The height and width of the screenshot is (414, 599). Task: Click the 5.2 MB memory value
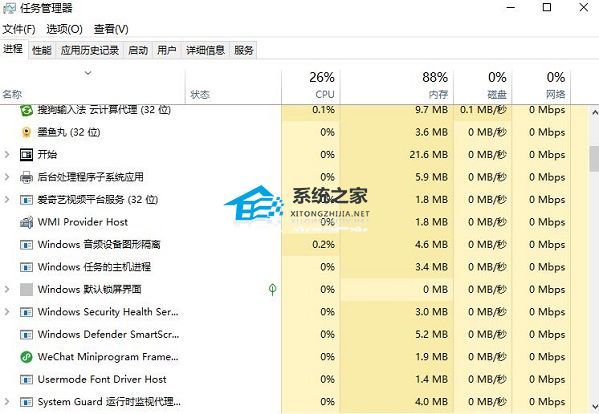click(431, 335)
